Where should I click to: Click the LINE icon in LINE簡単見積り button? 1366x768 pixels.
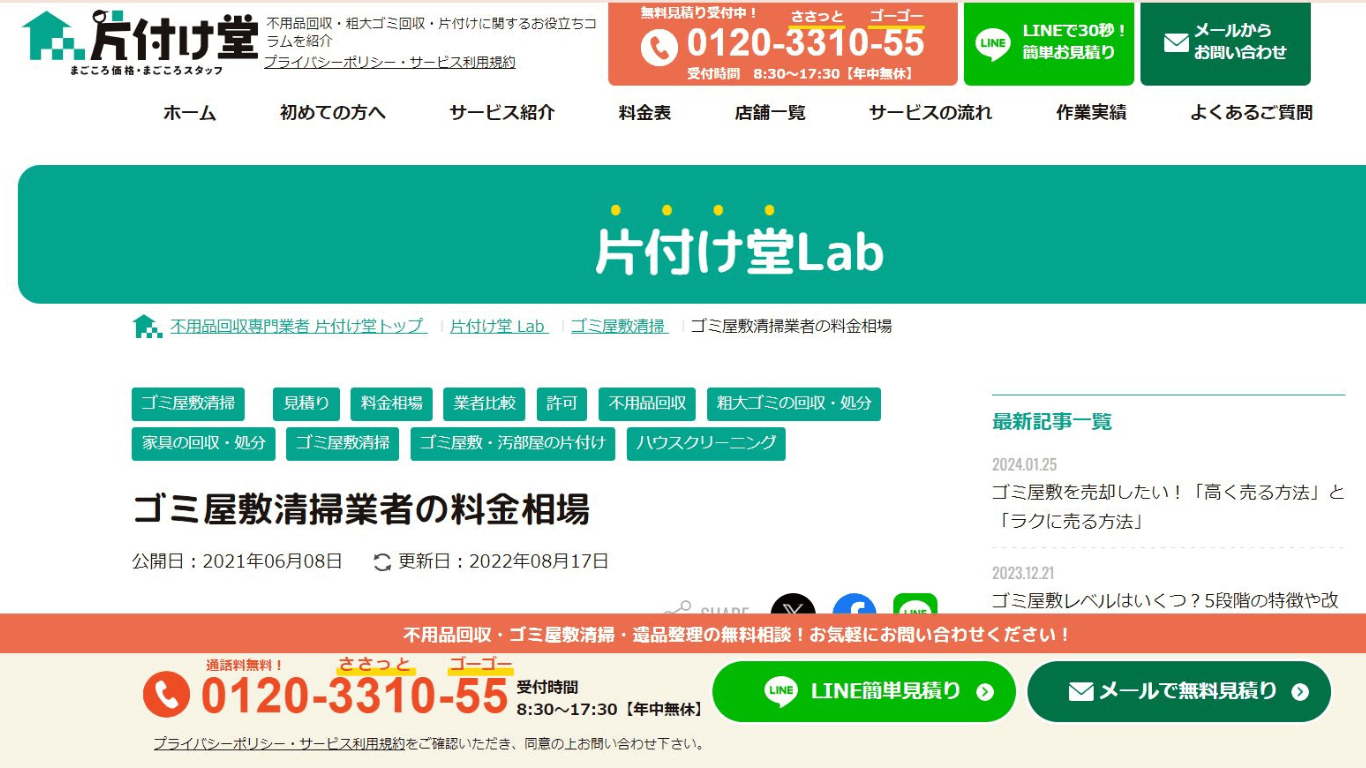(781, 691)
